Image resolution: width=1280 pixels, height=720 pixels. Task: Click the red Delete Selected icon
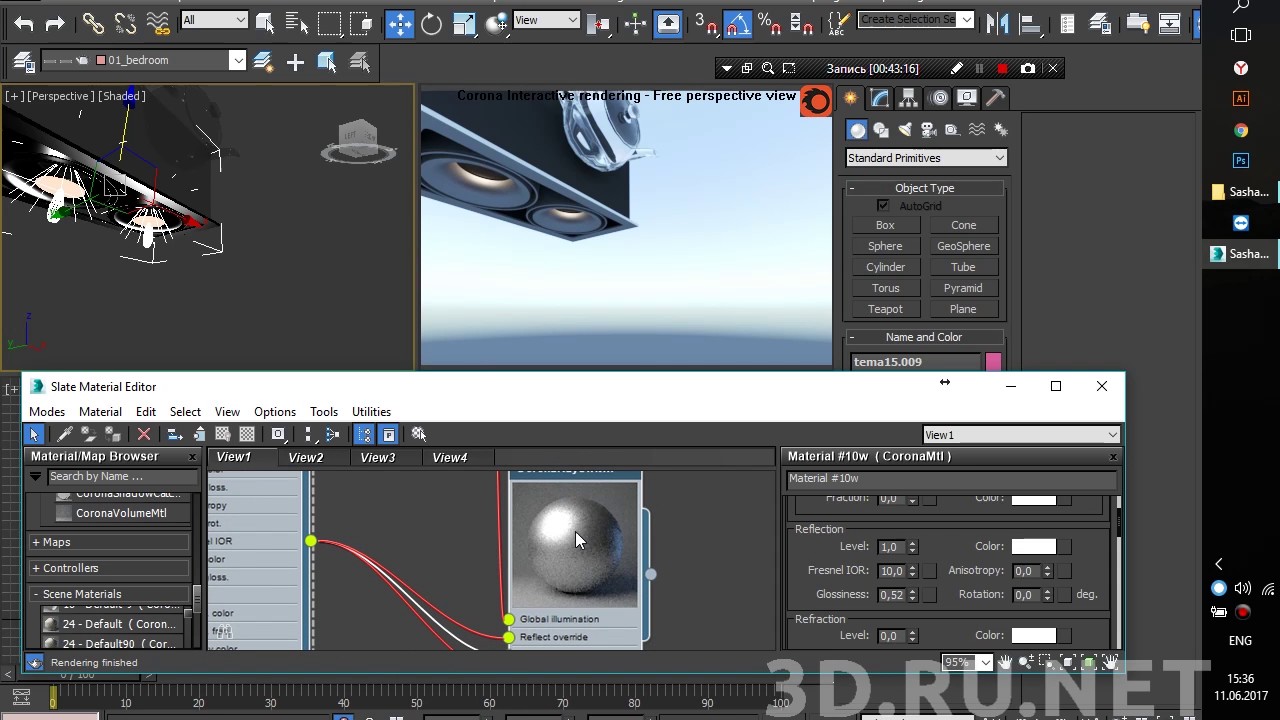(144, 434)
